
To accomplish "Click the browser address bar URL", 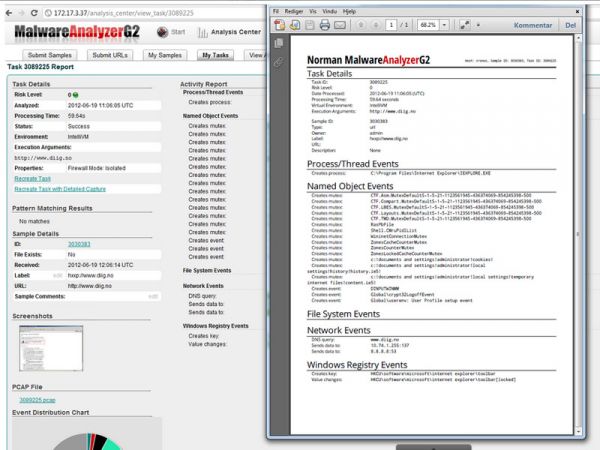I will coord(124,13).
